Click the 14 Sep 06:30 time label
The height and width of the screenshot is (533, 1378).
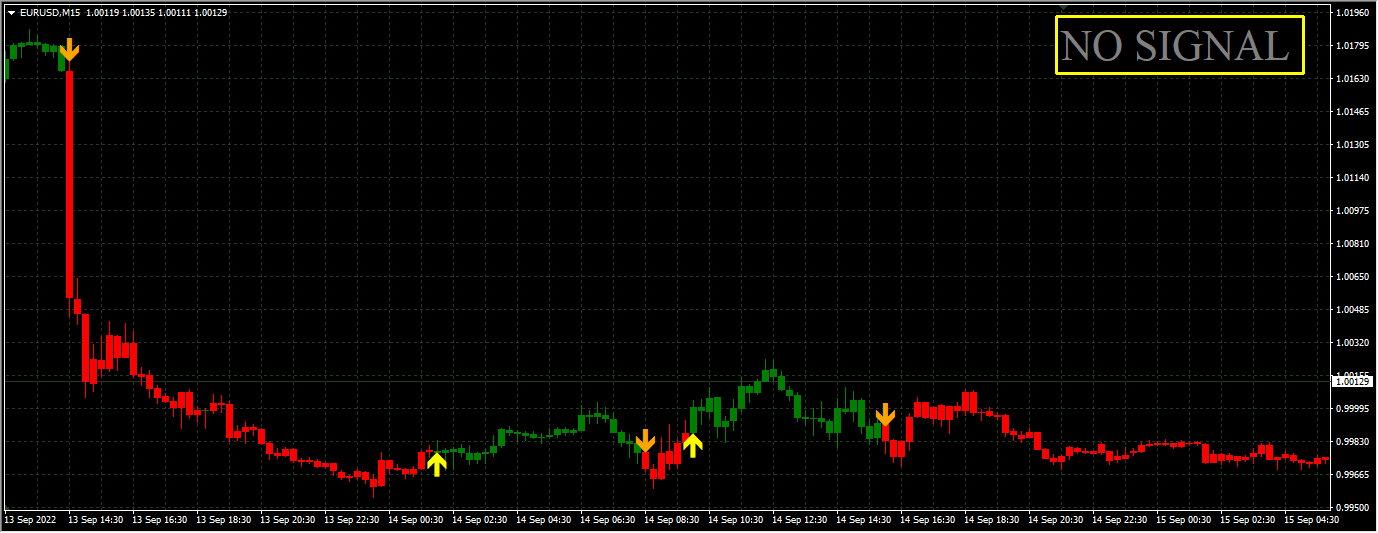click(610, 520)
